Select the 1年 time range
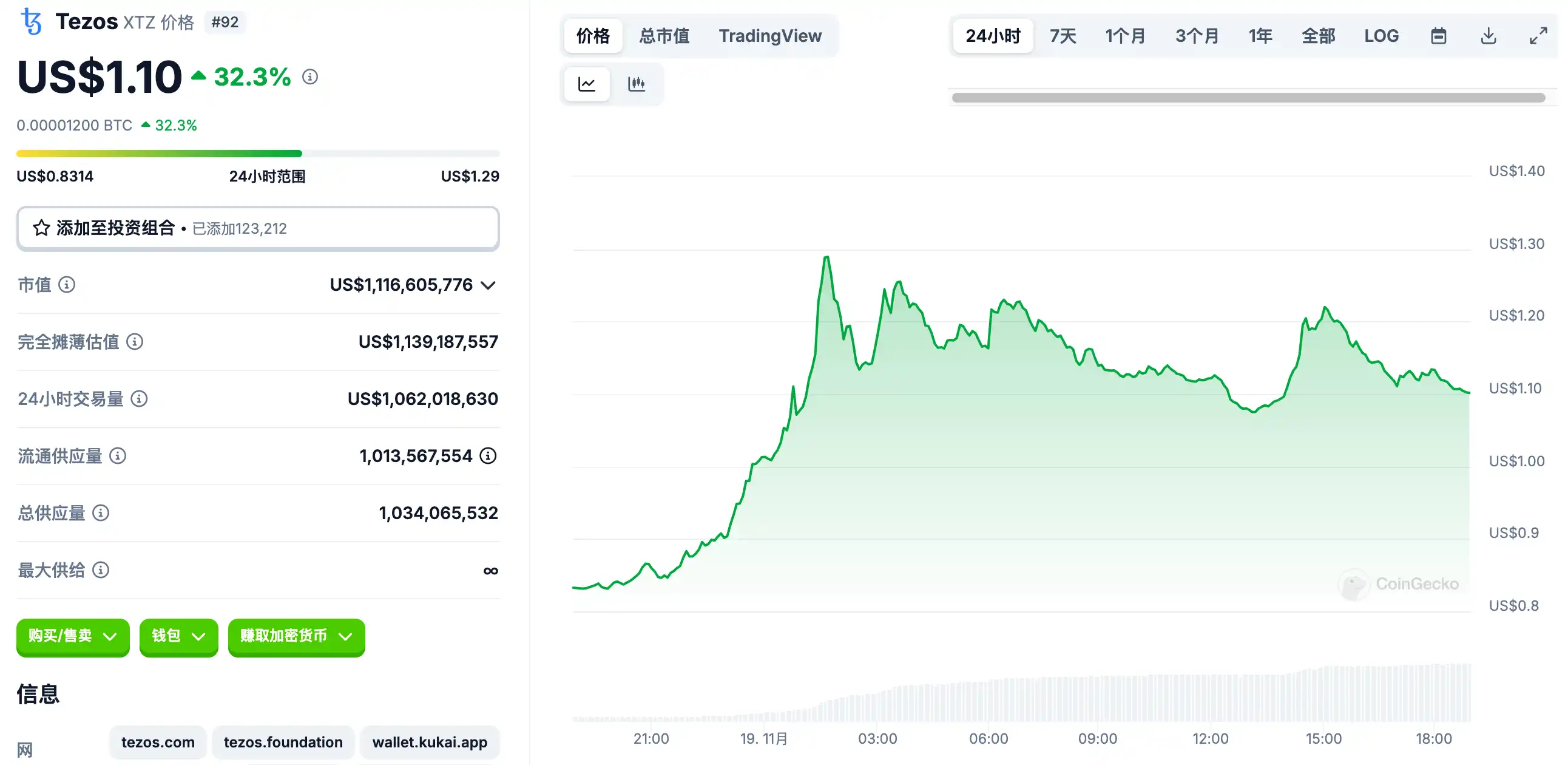This screenshot has height=765, width=1568. pyautogui.click(x=1260, y=36)
